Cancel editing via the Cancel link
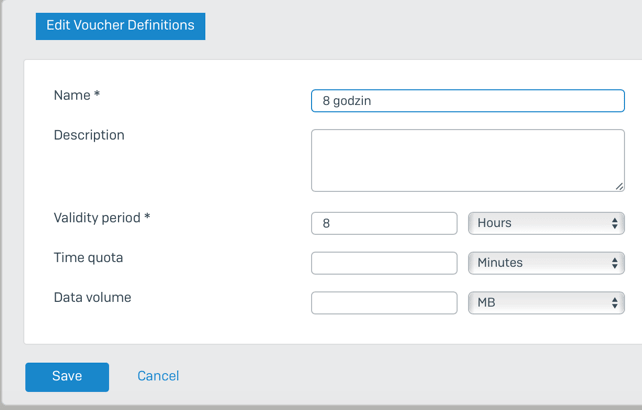Viewport: 642px width, 410px height. click(158, 376)
